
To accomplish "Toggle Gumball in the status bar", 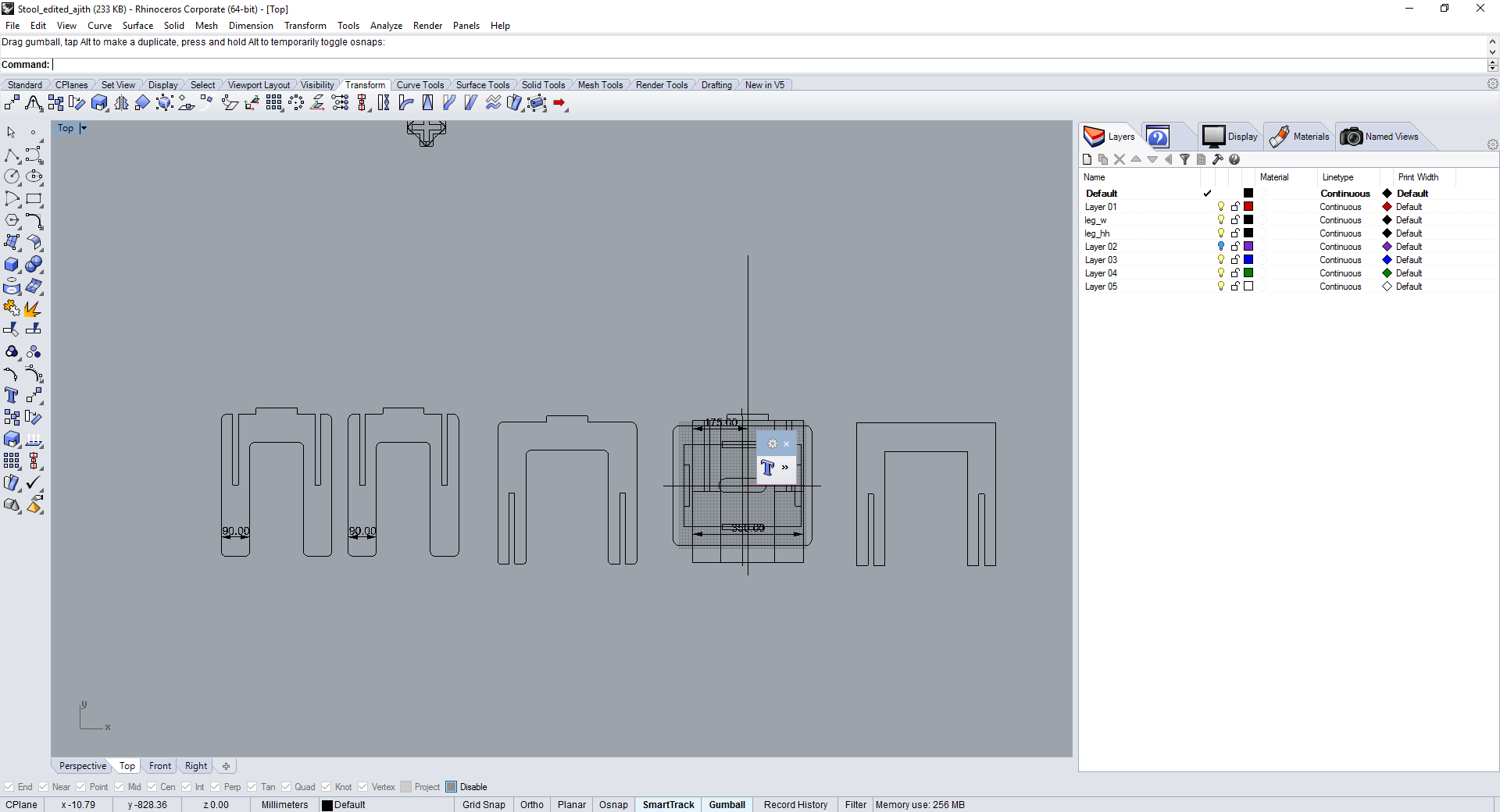I will (x=727, y=805).
